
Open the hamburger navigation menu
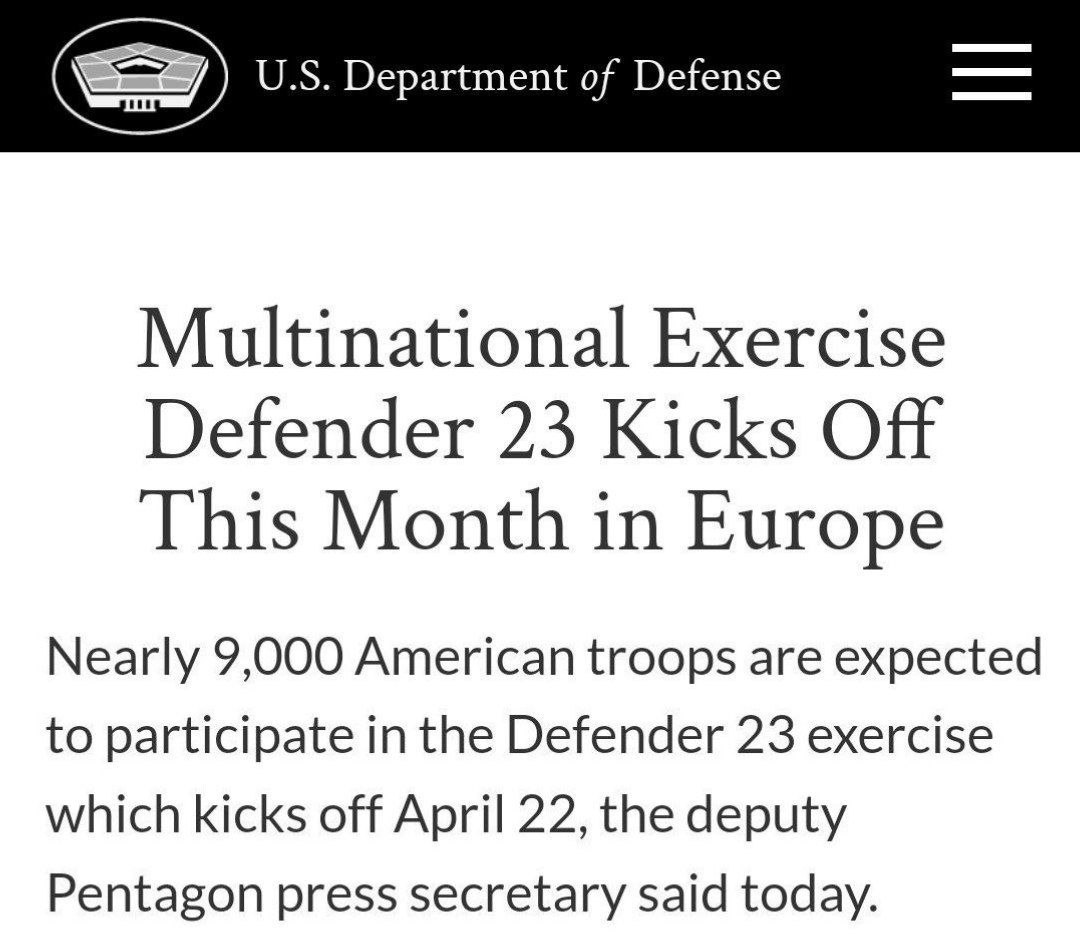(991, 72)
